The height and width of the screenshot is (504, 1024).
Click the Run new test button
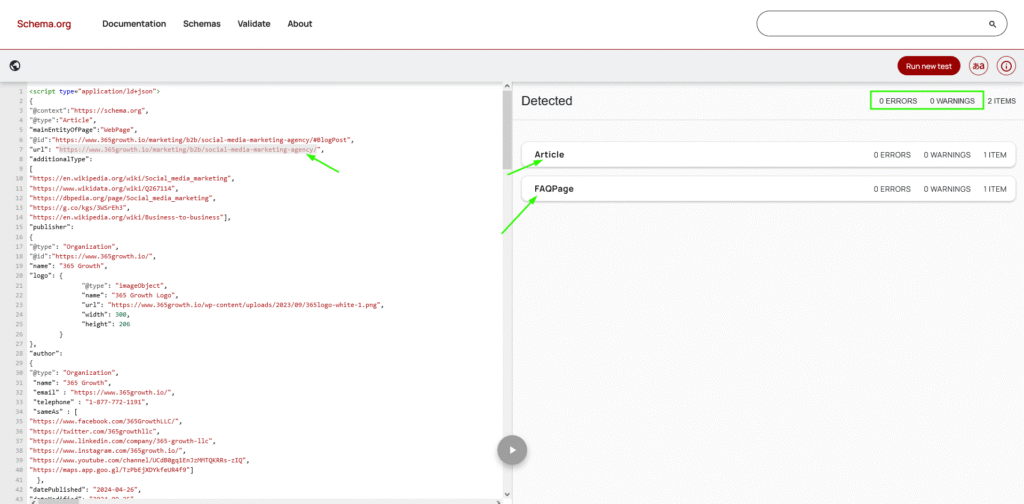(x=929, y=66)
